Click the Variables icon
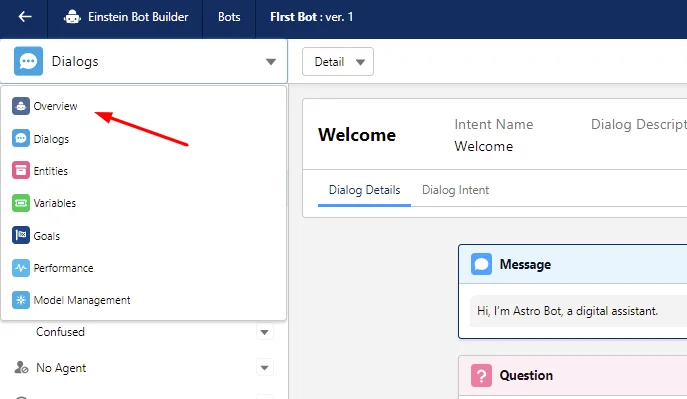 coord(21,203)
